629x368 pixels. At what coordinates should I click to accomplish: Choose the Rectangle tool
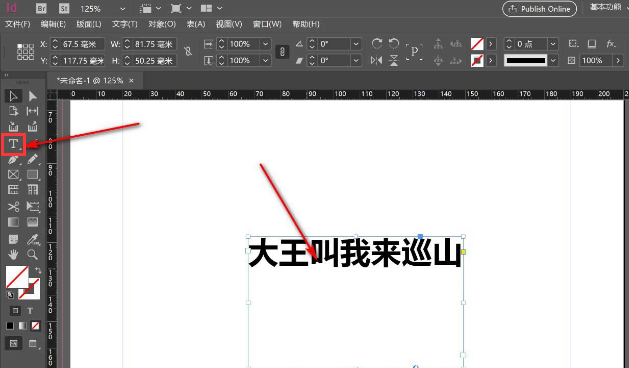tap(32, 175)
